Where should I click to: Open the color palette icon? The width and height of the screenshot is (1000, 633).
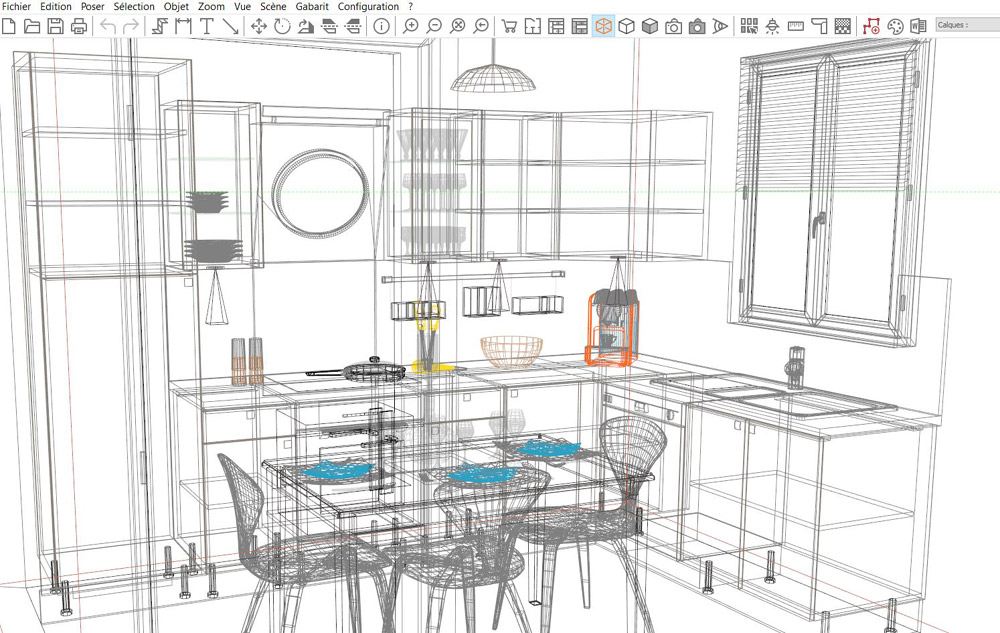point(895,26)
